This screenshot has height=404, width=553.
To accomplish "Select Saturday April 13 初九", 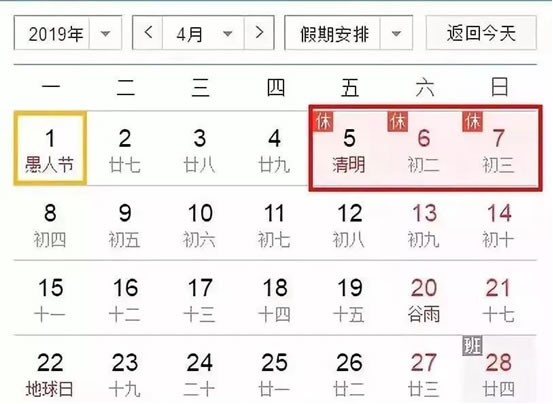I will coord(424,224).
